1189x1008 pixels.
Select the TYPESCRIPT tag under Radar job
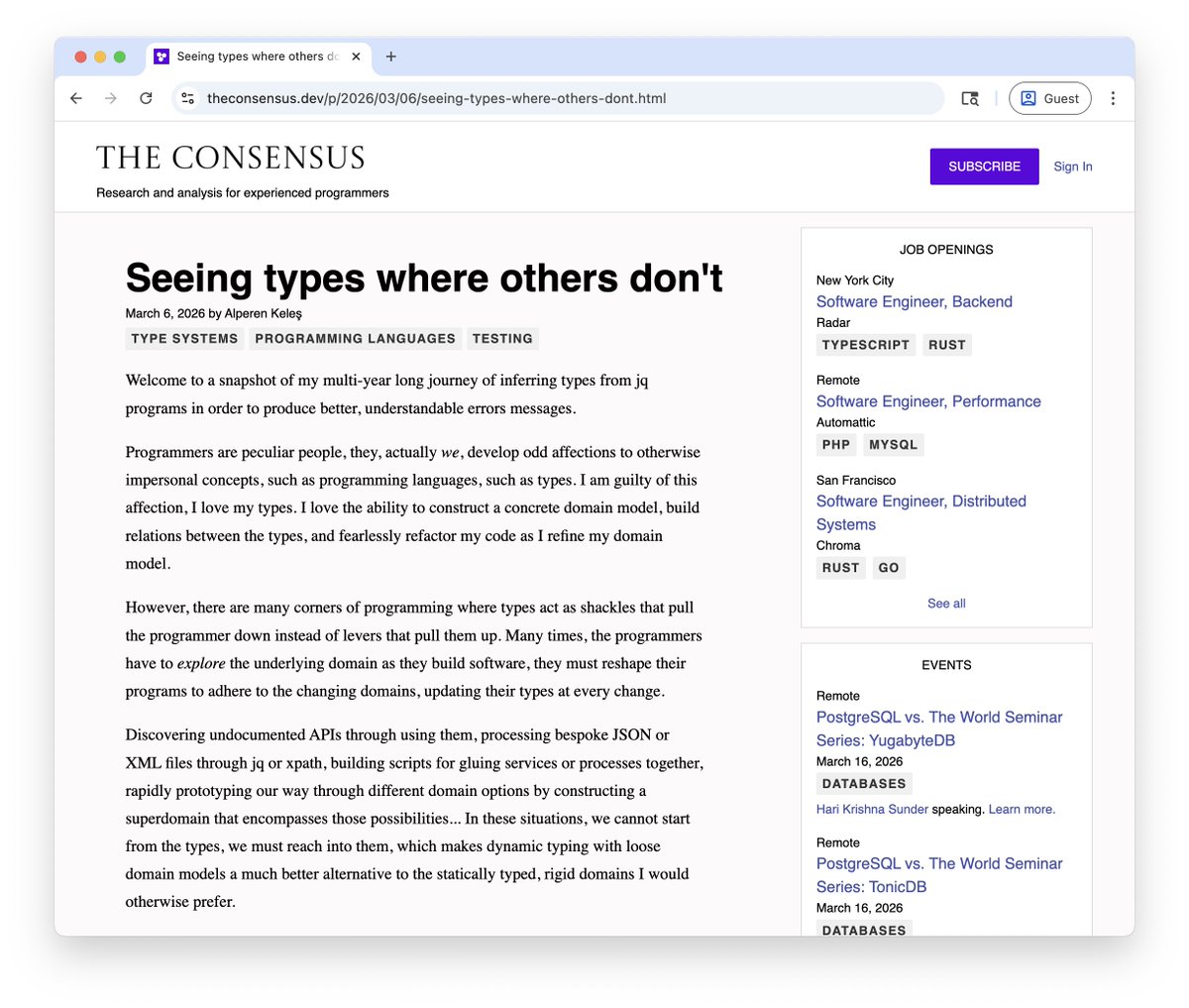[x=865, y=345]
